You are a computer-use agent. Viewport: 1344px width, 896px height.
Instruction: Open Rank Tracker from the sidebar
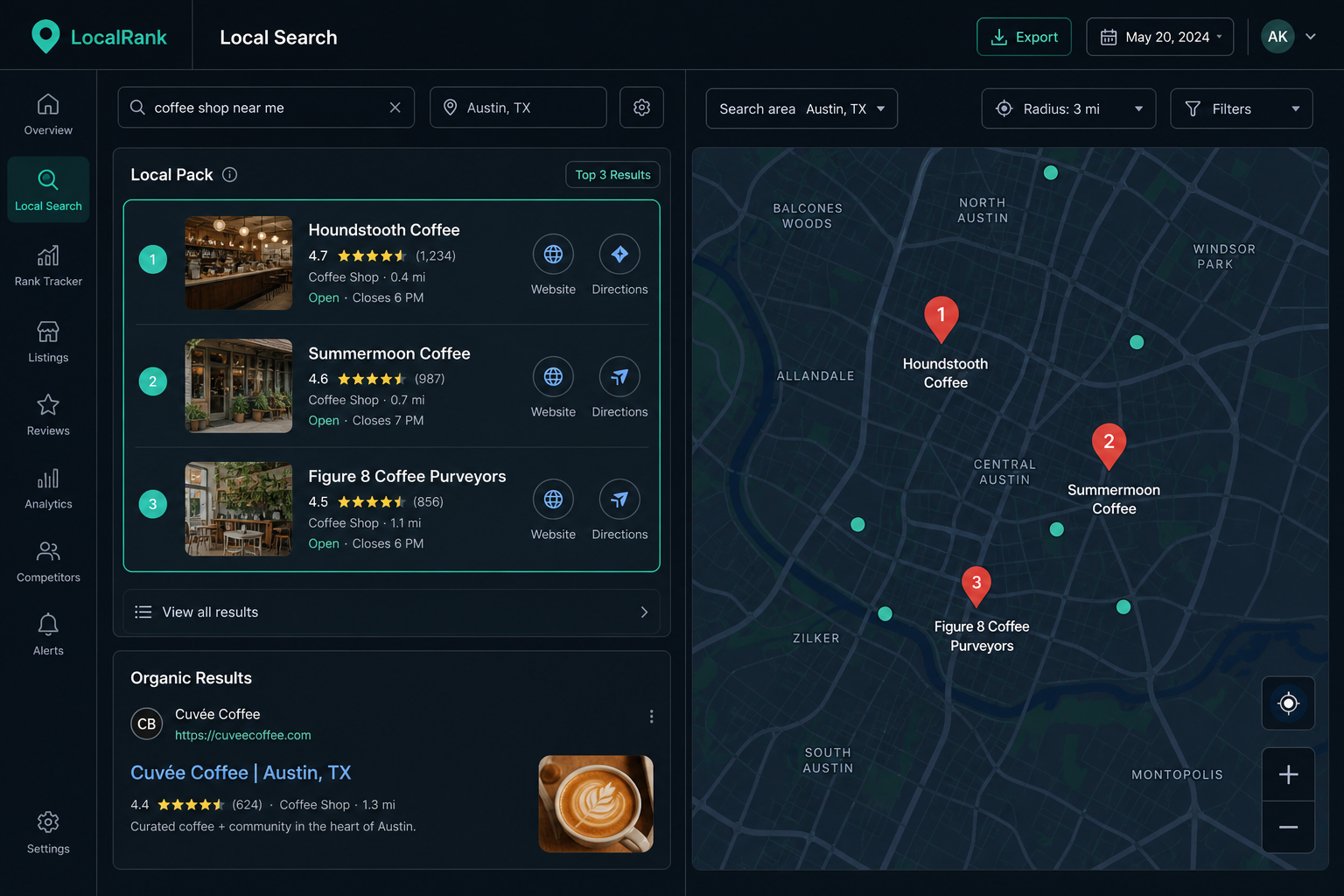point(48,266)
